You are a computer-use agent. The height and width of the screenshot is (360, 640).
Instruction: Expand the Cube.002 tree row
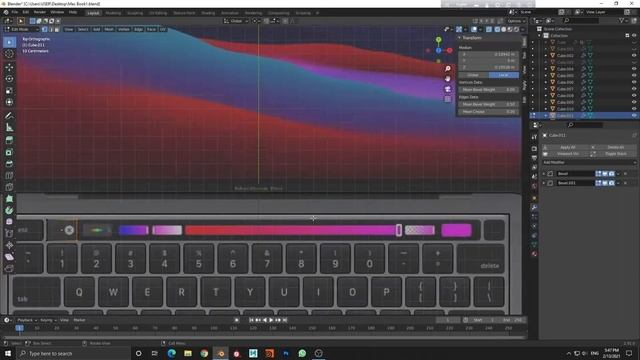tap(546, 56)
